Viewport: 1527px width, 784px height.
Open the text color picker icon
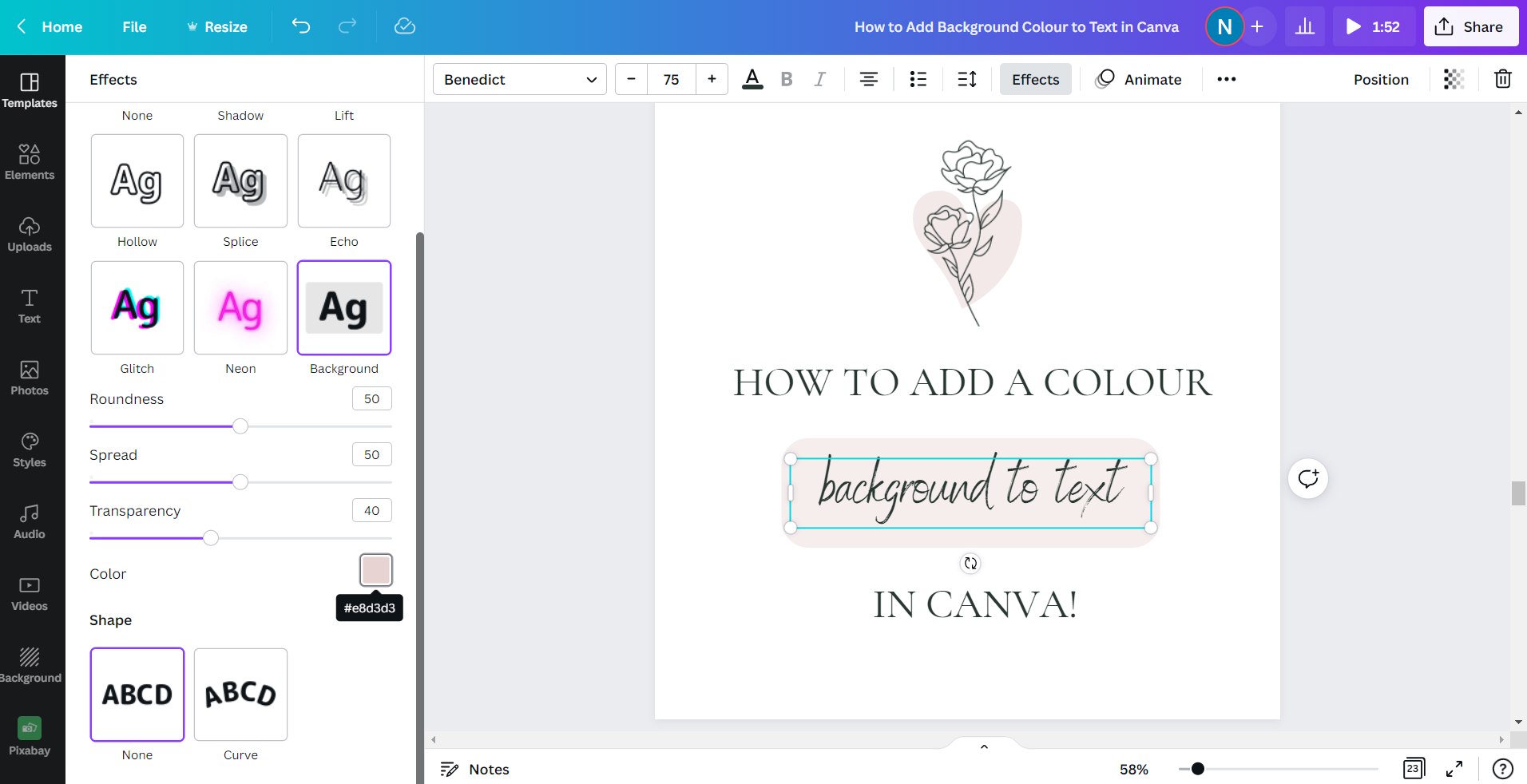coord(752,79)
